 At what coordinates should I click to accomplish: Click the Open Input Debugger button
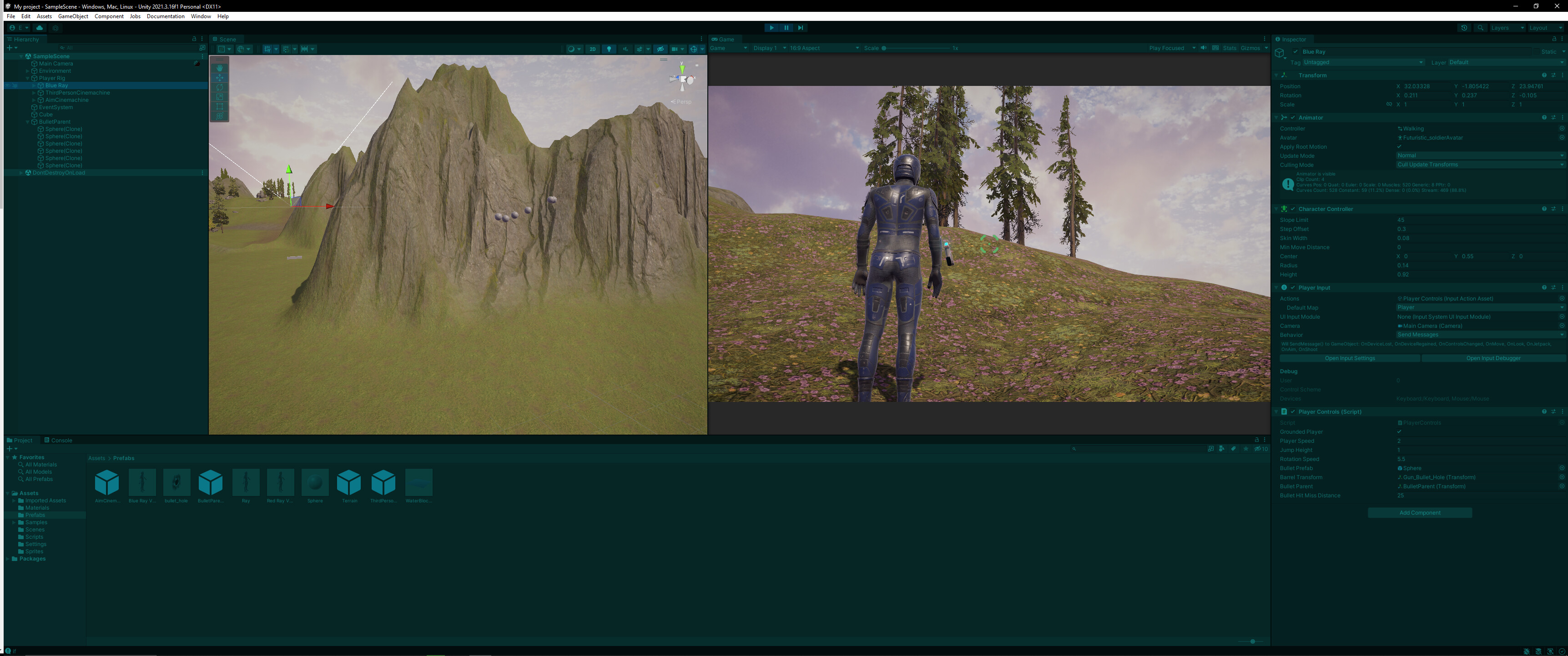tap(1493, 358)
